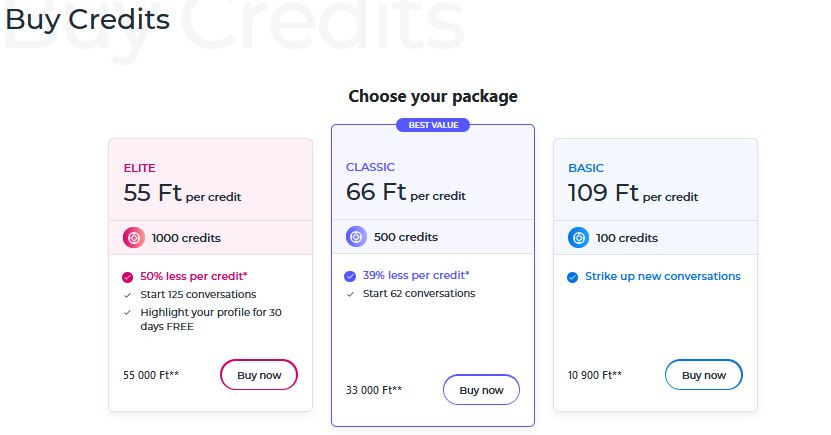Buy the Classic package with Buy now

(481, 390)
